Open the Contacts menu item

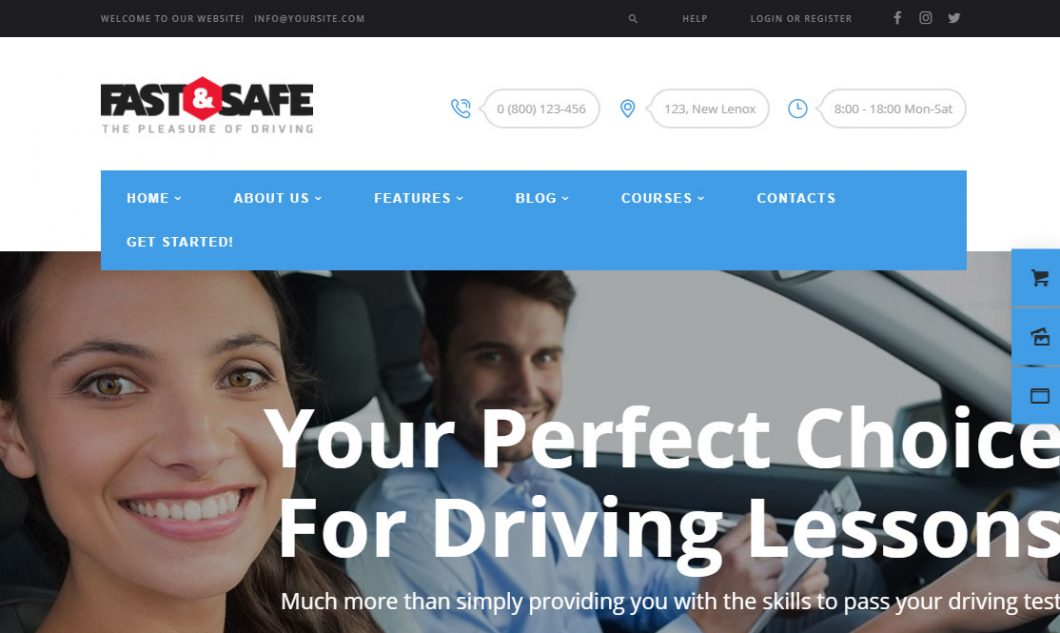[796, 198]
